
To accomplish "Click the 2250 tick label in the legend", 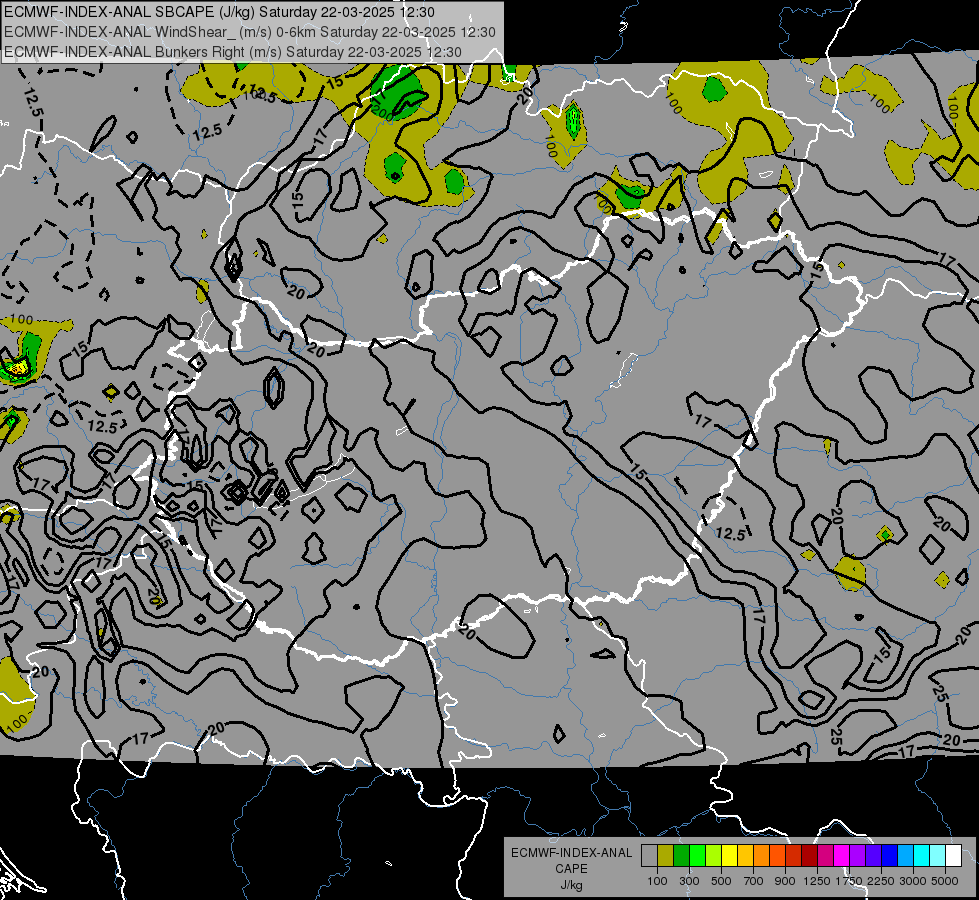I will (x=881, y=881).
